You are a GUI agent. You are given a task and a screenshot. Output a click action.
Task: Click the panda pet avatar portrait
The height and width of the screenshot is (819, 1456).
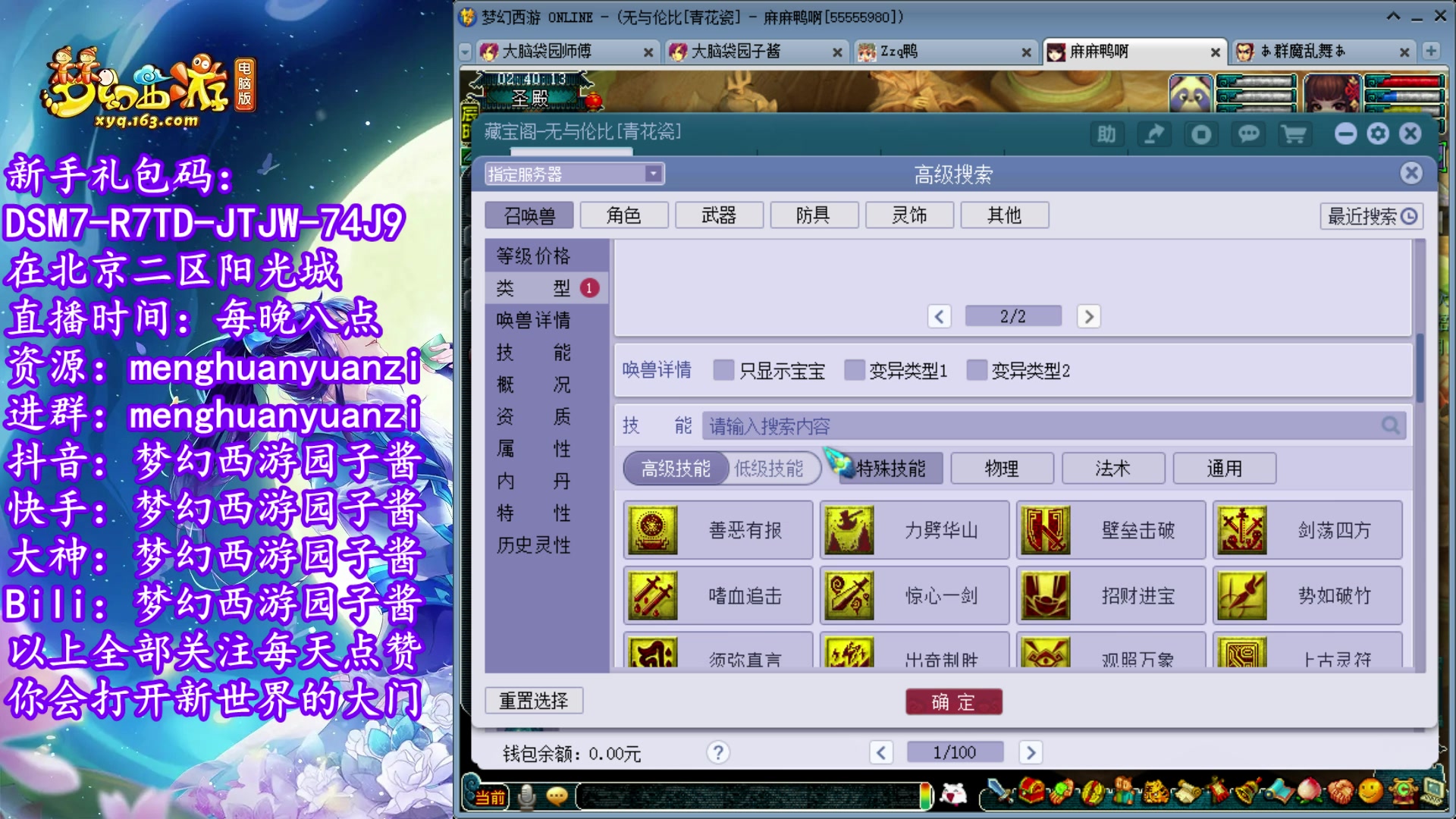coord(1191,94)
